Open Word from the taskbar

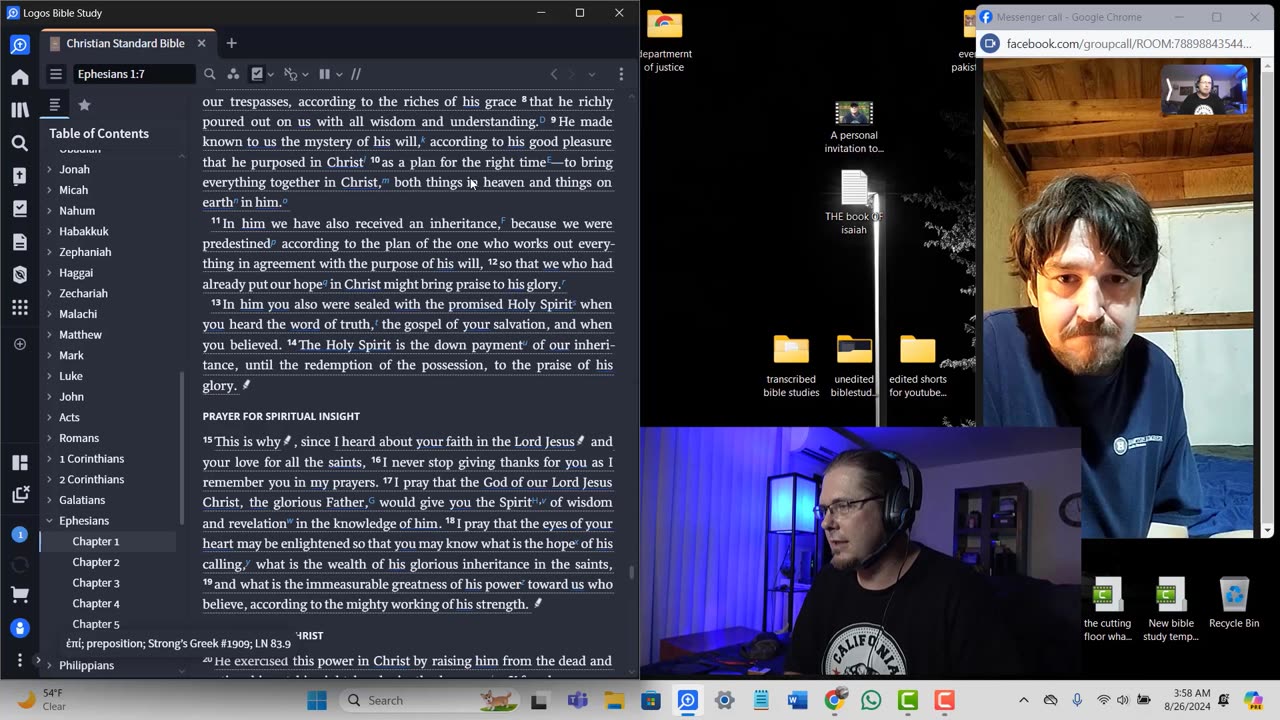pos(797,700)
